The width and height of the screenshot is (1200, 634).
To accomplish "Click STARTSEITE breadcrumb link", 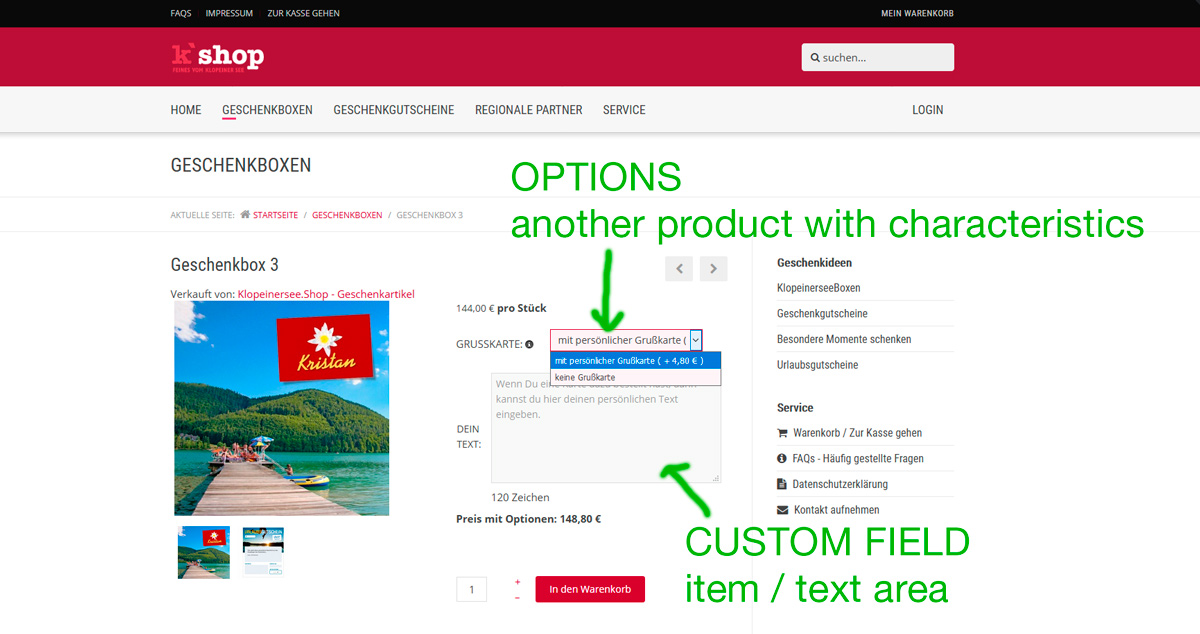I will click(276, 215).
